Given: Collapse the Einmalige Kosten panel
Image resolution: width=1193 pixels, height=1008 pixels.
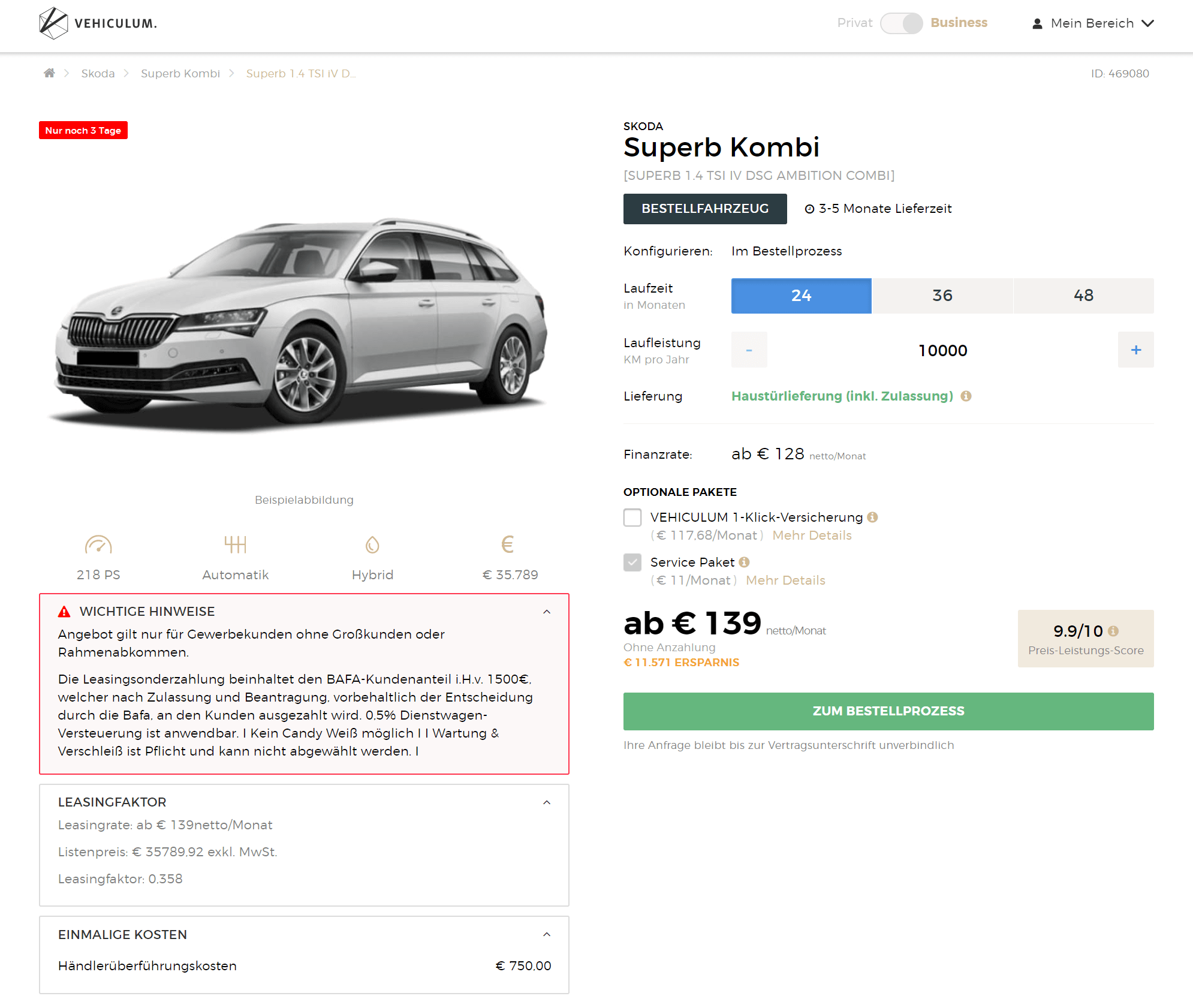Looking at the screenshot, I should click(x=547, y=934).
